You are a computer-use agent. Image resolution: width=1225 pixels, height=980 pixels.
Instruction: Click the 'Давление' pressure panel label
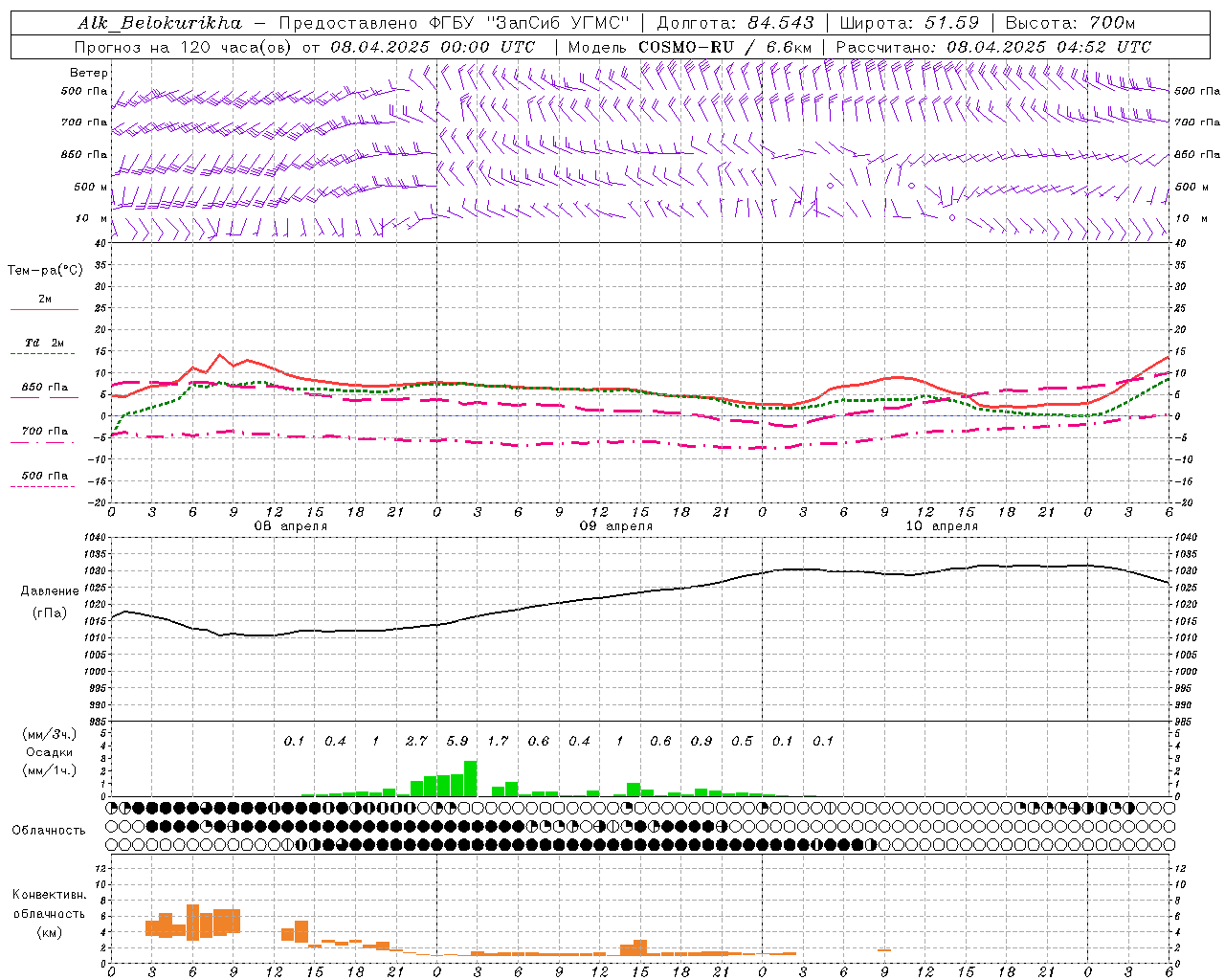click(x=49, y=591)
